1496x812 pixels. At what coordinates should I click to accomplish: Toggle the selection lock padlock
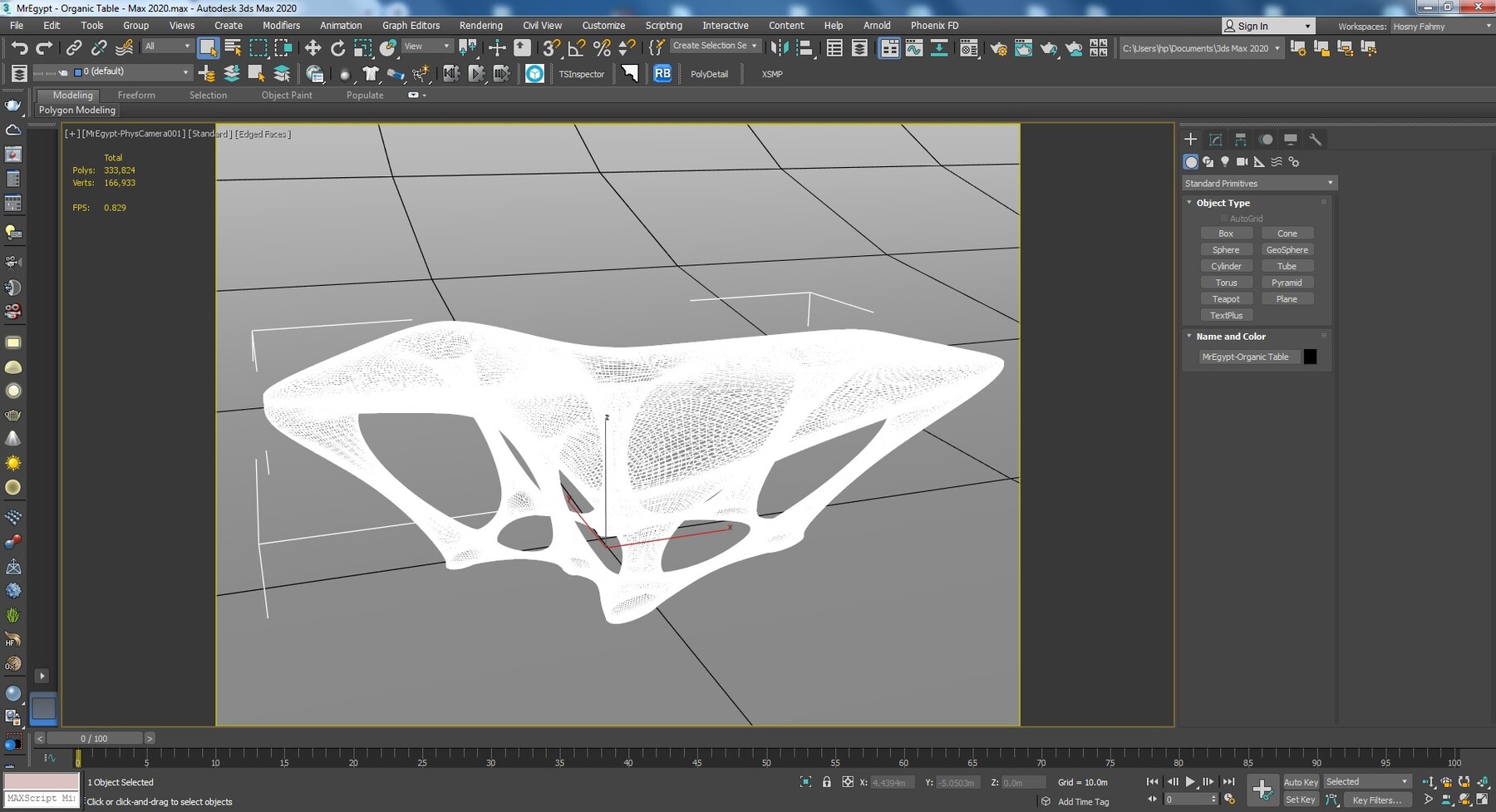(826, 782)
